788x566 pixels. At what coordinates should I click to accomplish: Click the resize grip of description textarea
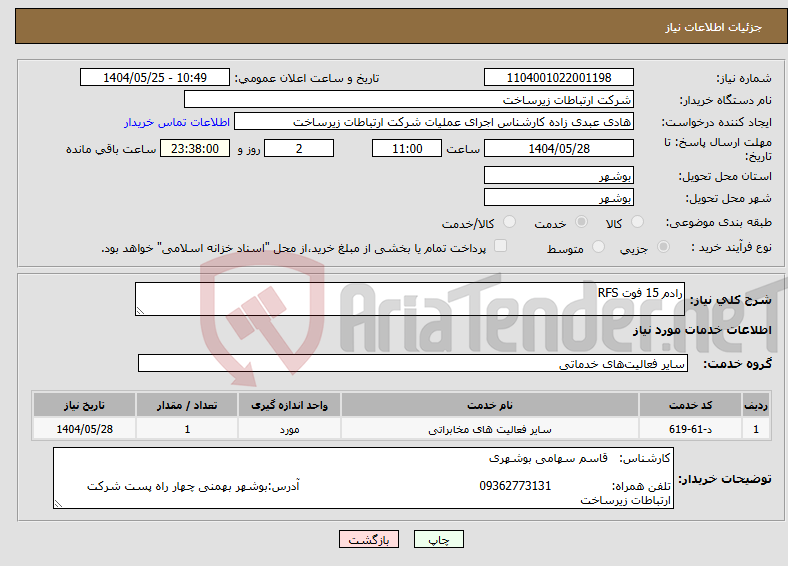pyautogui.click(x=140, y=311)
